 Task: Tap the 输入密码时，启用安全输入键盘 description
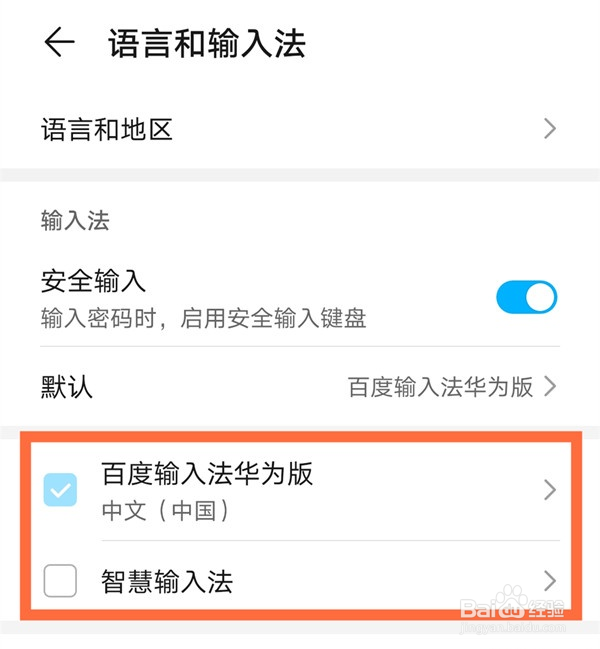point(203,318)
